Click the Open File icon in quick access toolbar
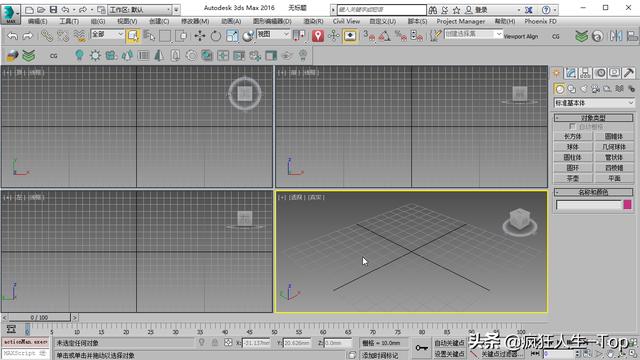The width and height of the screenshot is (640, 360). [x=41, y=9]
